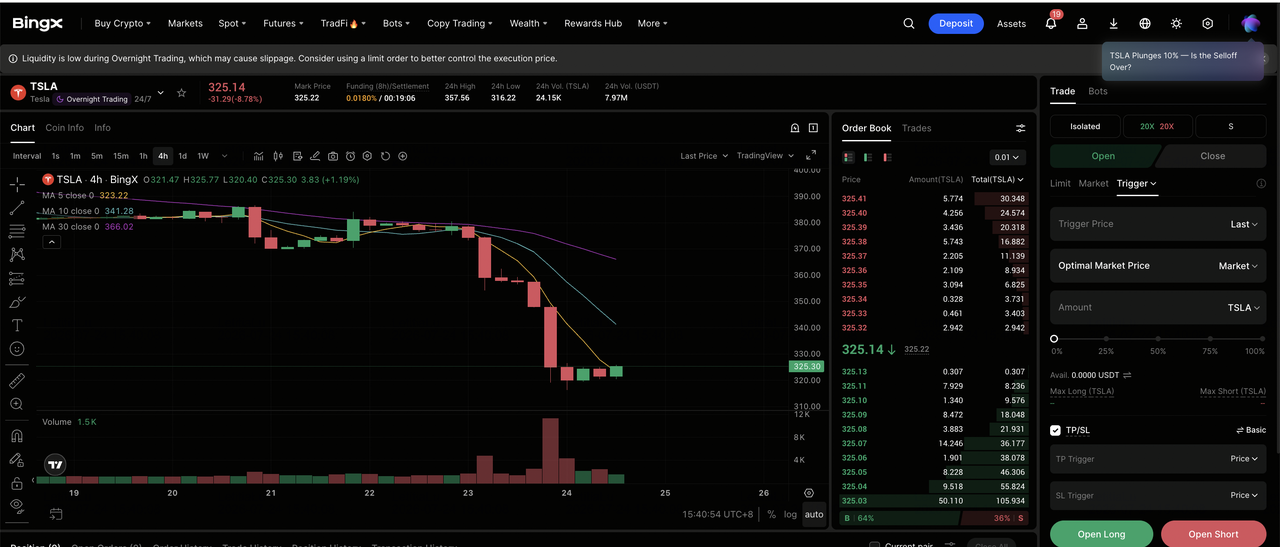Image resolution: width=1280 pixels, height=547 pixels.
Task: Add TSLA to favorites with star
Action: 181,92
